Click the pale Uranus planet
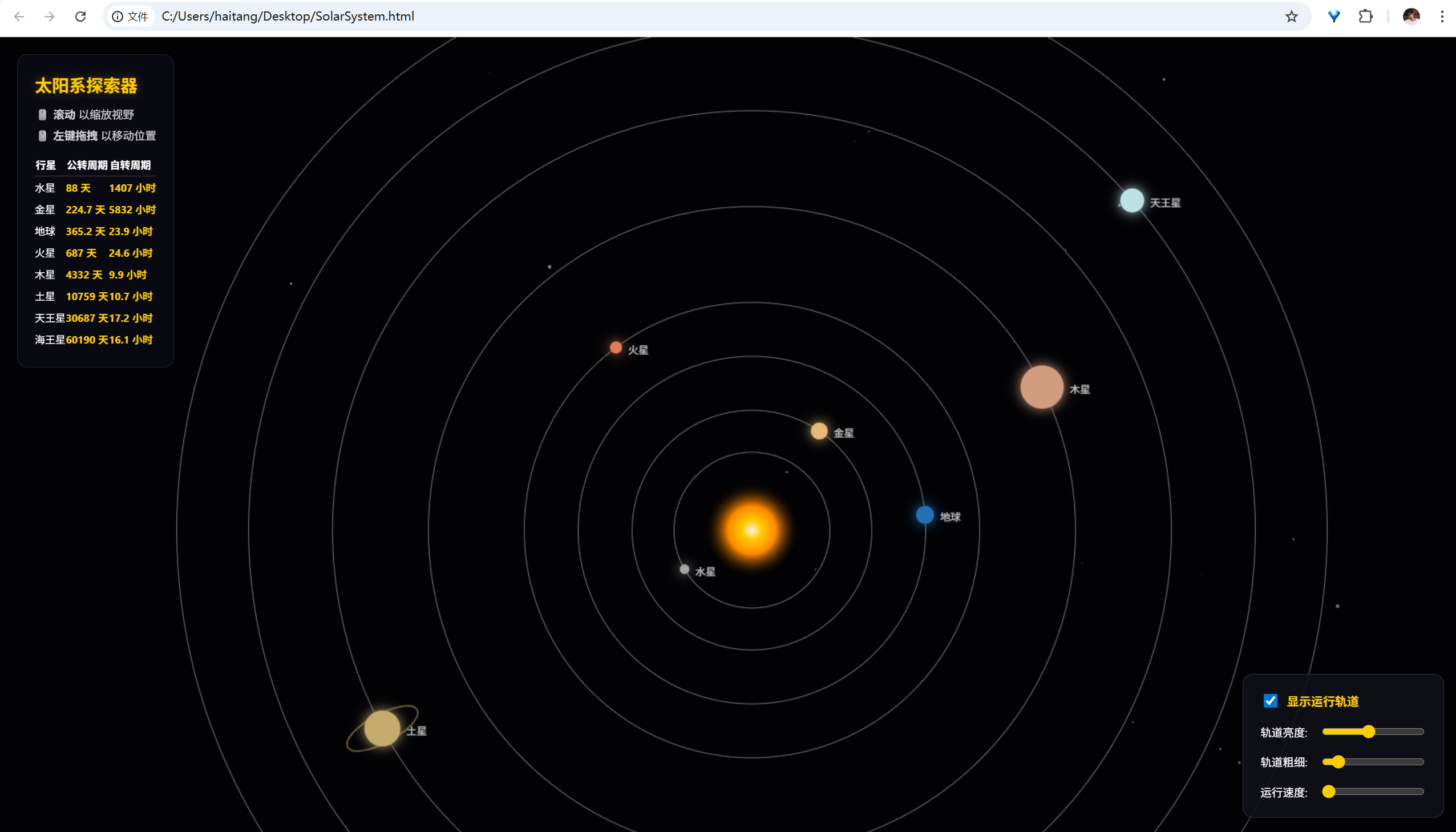Screen dimensions: 1456x832 [x=1131, y=200]
